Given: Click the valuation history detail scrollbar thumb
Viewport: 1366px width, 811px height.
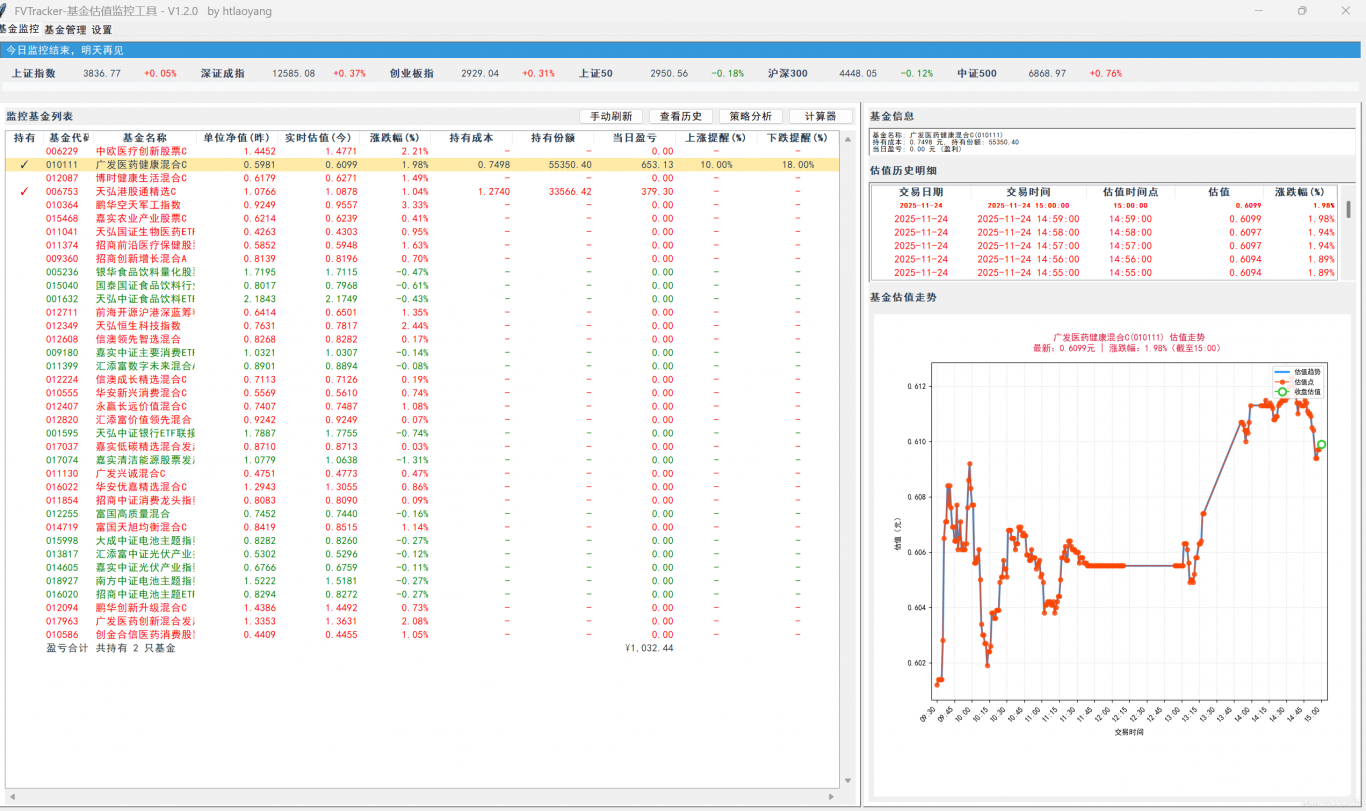Looking at the screenshot, I should click(1348, 209).
